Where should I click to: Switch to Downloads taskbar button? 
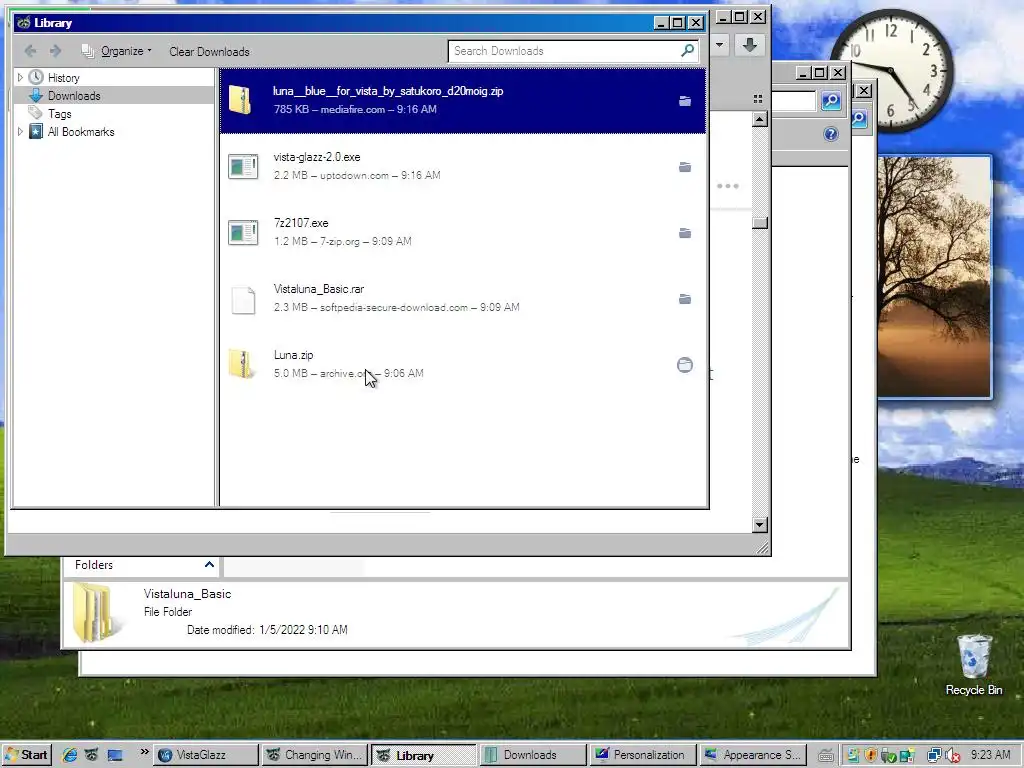point(533,755)
